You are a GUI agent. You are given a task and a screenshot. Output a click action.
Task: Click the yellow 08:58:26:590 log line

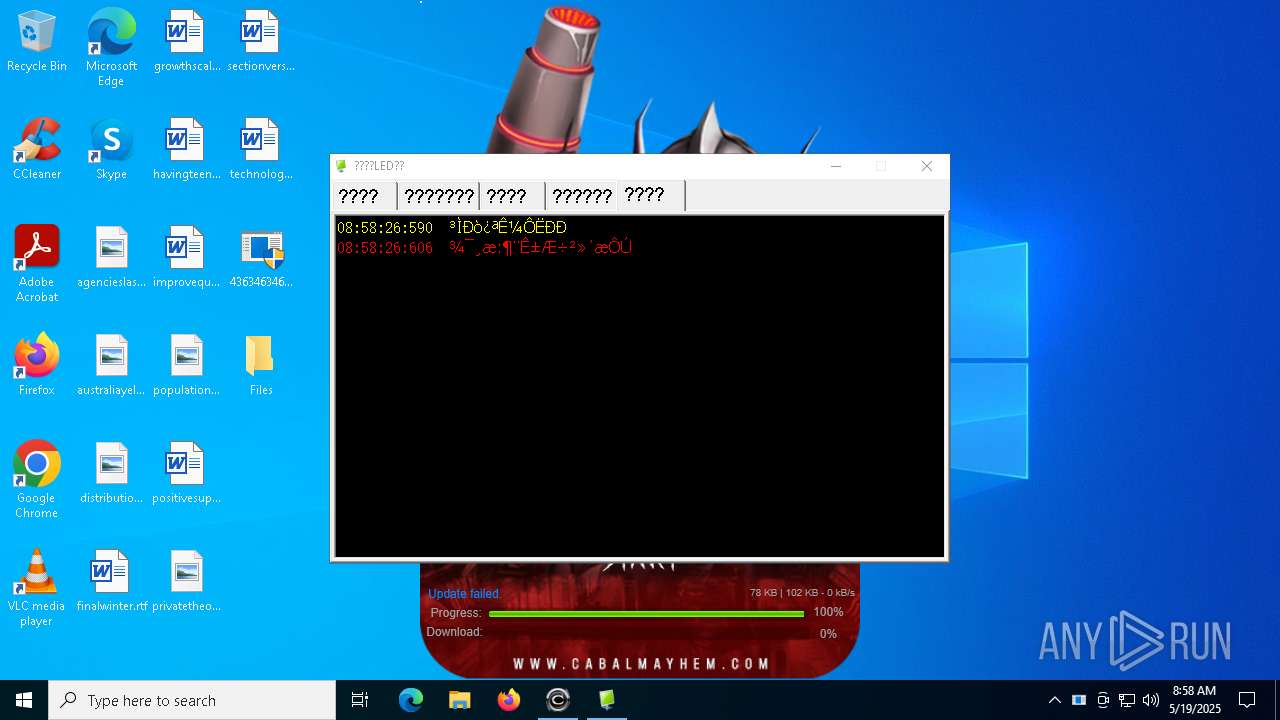(x=452, y=228)
